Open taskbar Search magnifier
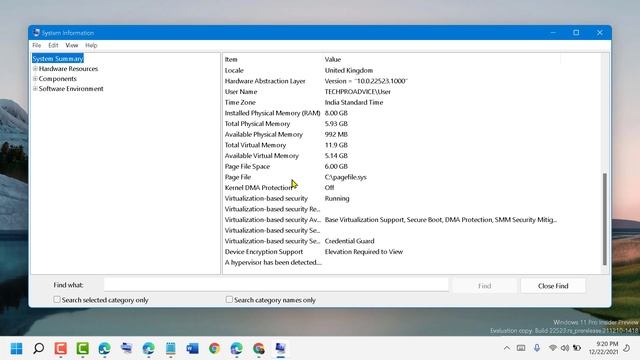The image size is (640, 360). click(38, 349)
